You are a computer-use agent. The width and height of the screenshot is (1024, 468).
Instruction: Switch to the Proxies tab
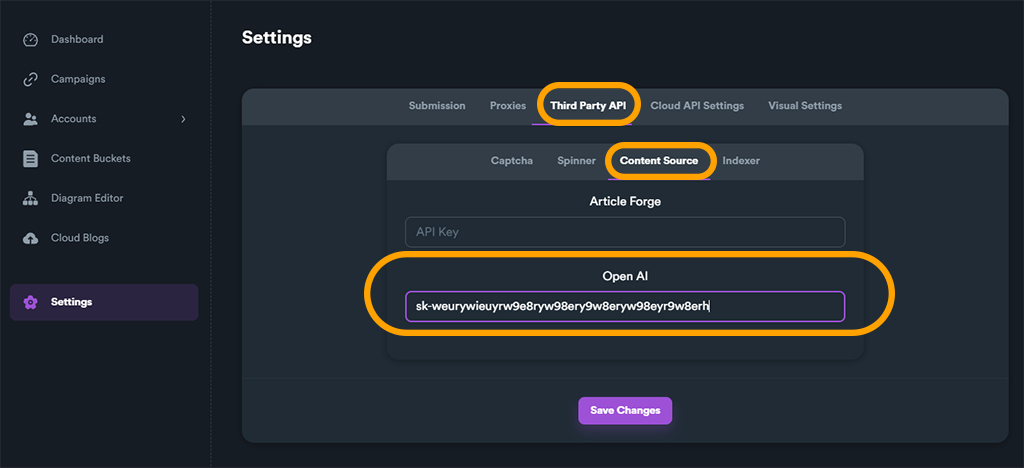[x=507, y=106]
